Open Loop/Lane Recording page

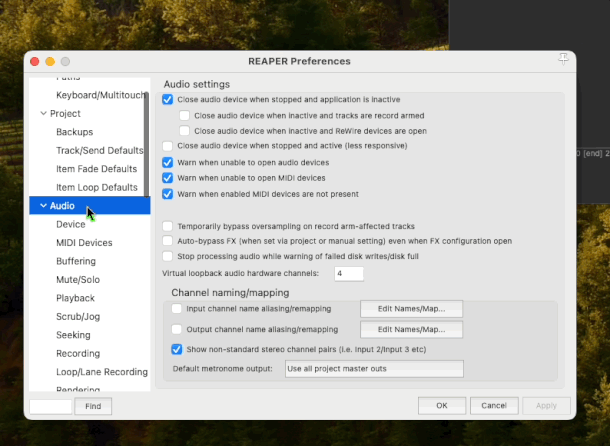pos(102,372)
